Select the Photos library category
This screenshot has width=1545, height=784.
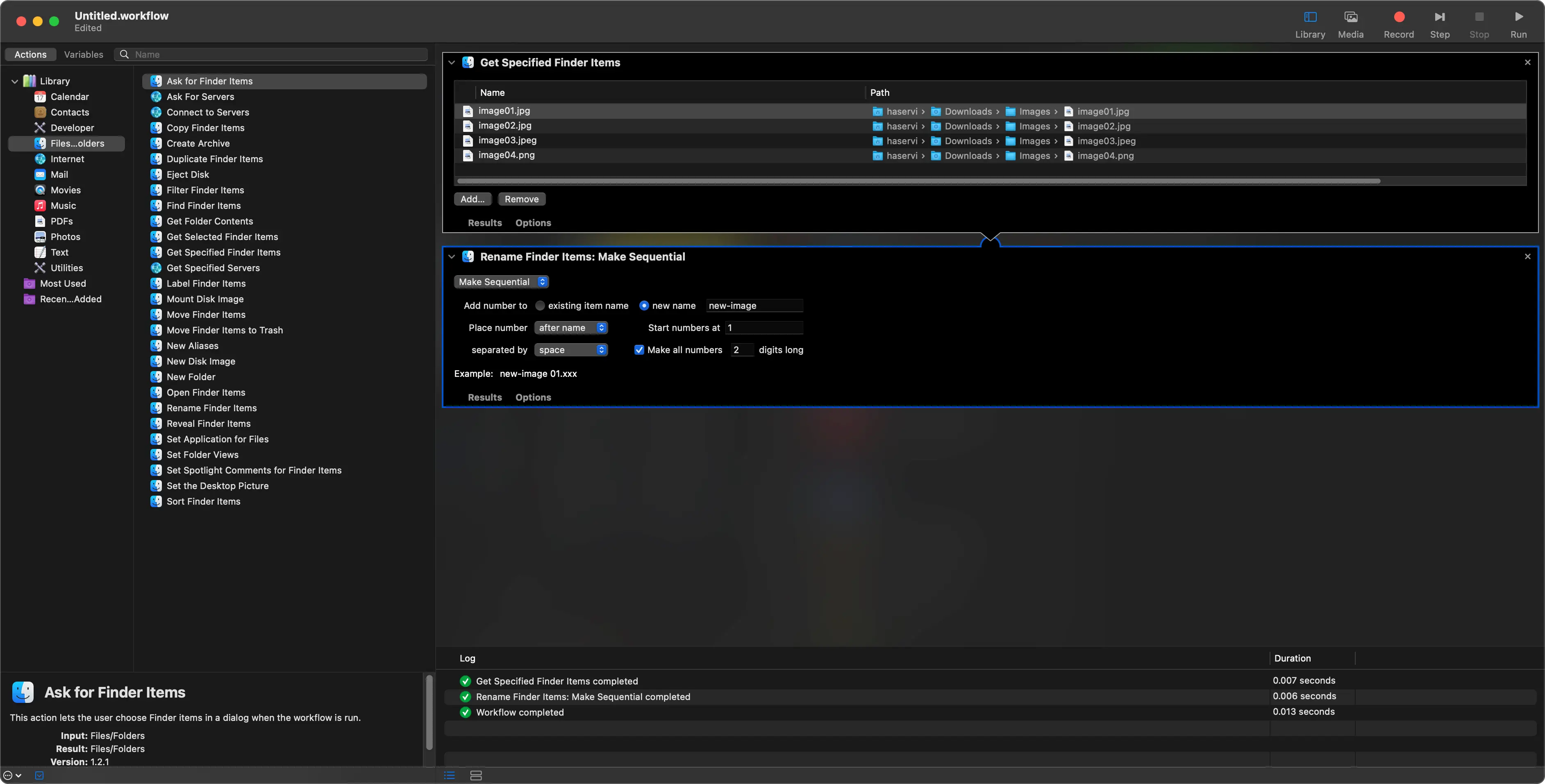(x=66, y=237)
